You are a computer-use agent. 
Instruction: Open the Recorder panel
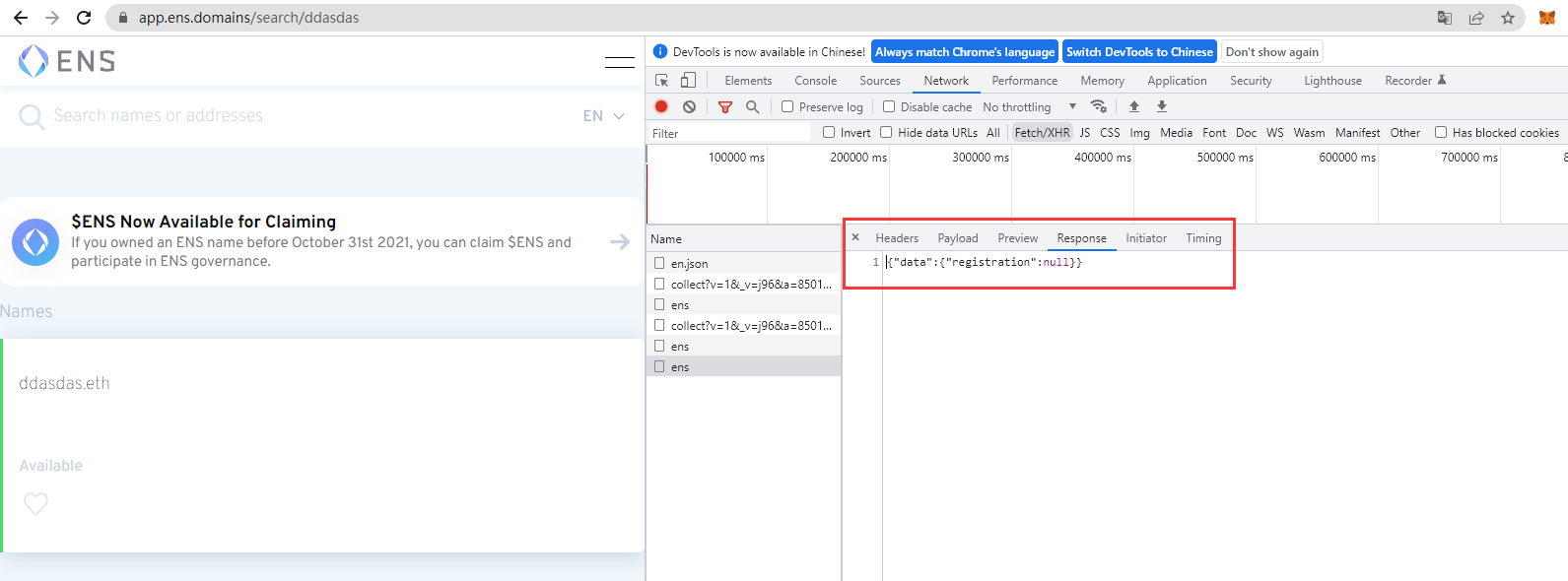coord(1415,81)
